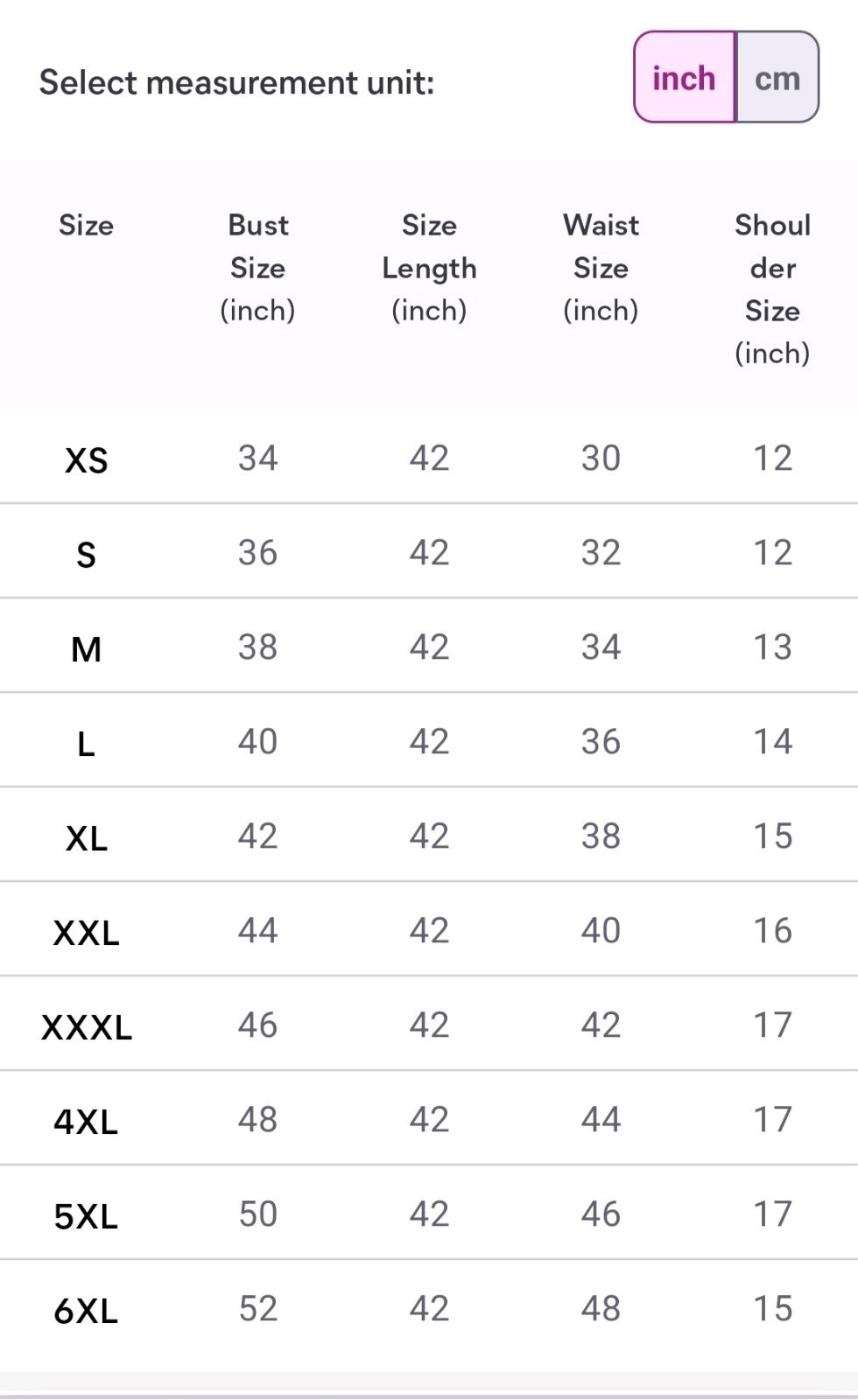Click the "Select measurement unit:" label
The image size is (858, 1400).
236,82
